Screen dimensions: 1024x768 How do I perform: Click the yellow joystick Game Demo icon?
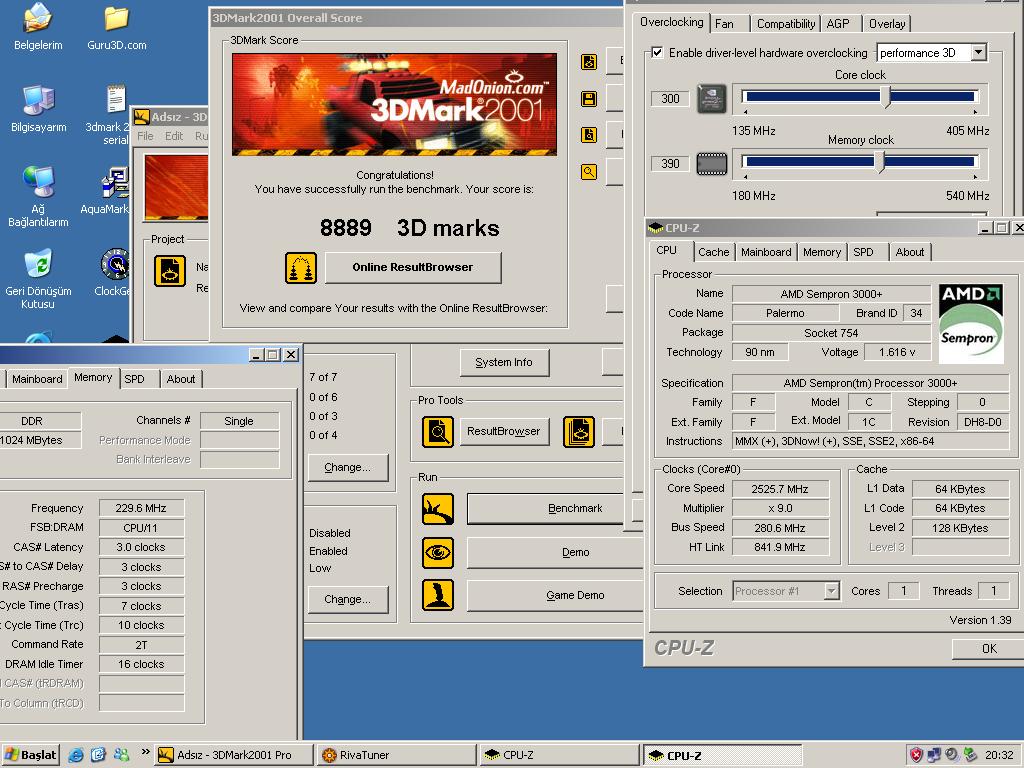(x=438, y=595)
